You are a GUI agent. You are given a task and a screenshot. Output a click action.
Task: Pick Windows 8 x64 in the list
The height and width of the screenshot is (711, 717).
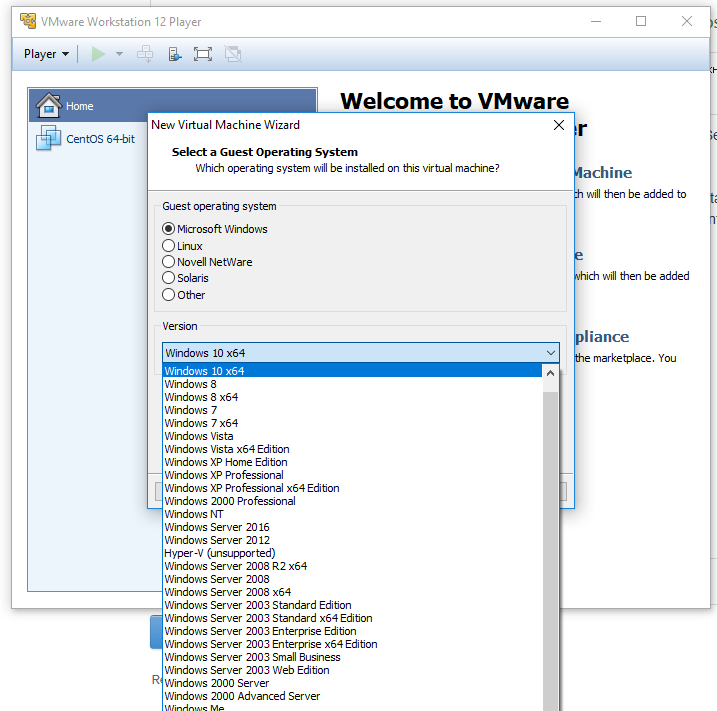click(353, 397)
